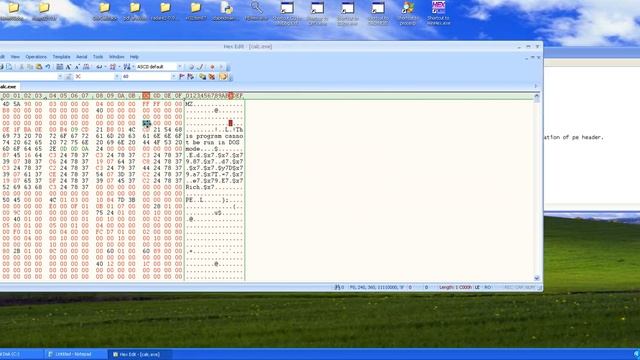Open the View menu
This screenshot has width=640, height=360.
point(15,57)
